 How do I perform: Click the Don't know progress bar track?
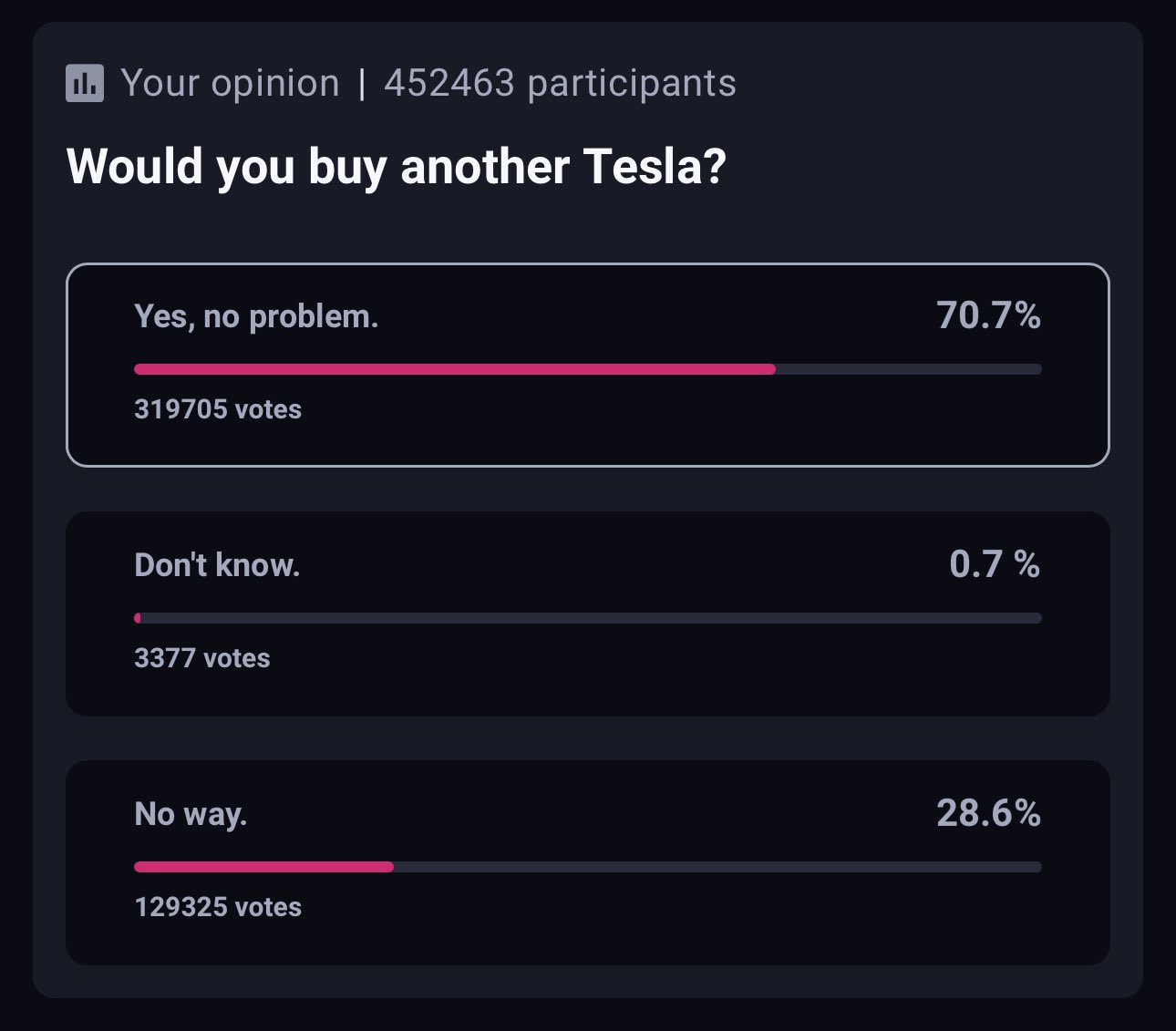pyautogui.click(x=588, y=618)
